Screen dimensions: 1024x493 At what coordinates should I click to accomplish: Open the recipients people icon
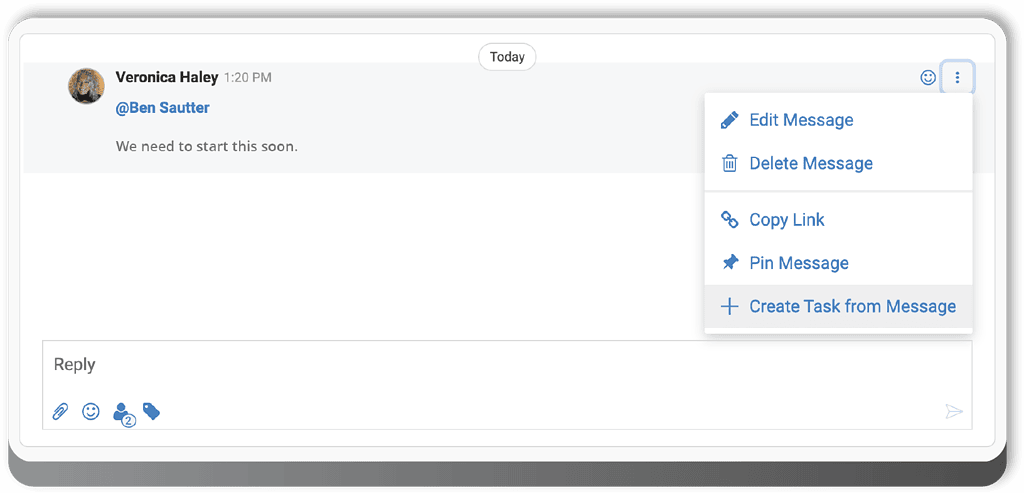click(121, 410)
